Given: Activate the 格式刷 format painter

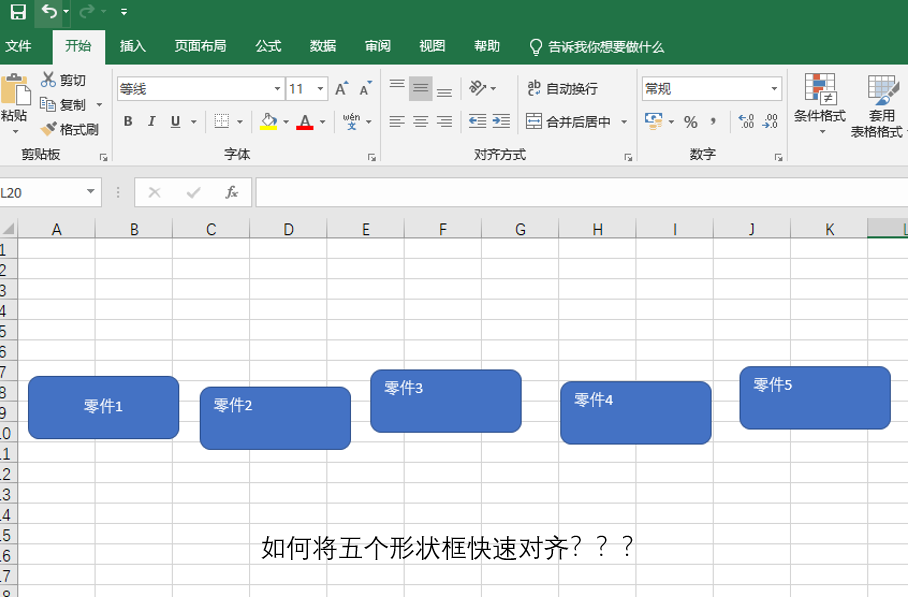Looking at the screenshot, I should 69,129.
